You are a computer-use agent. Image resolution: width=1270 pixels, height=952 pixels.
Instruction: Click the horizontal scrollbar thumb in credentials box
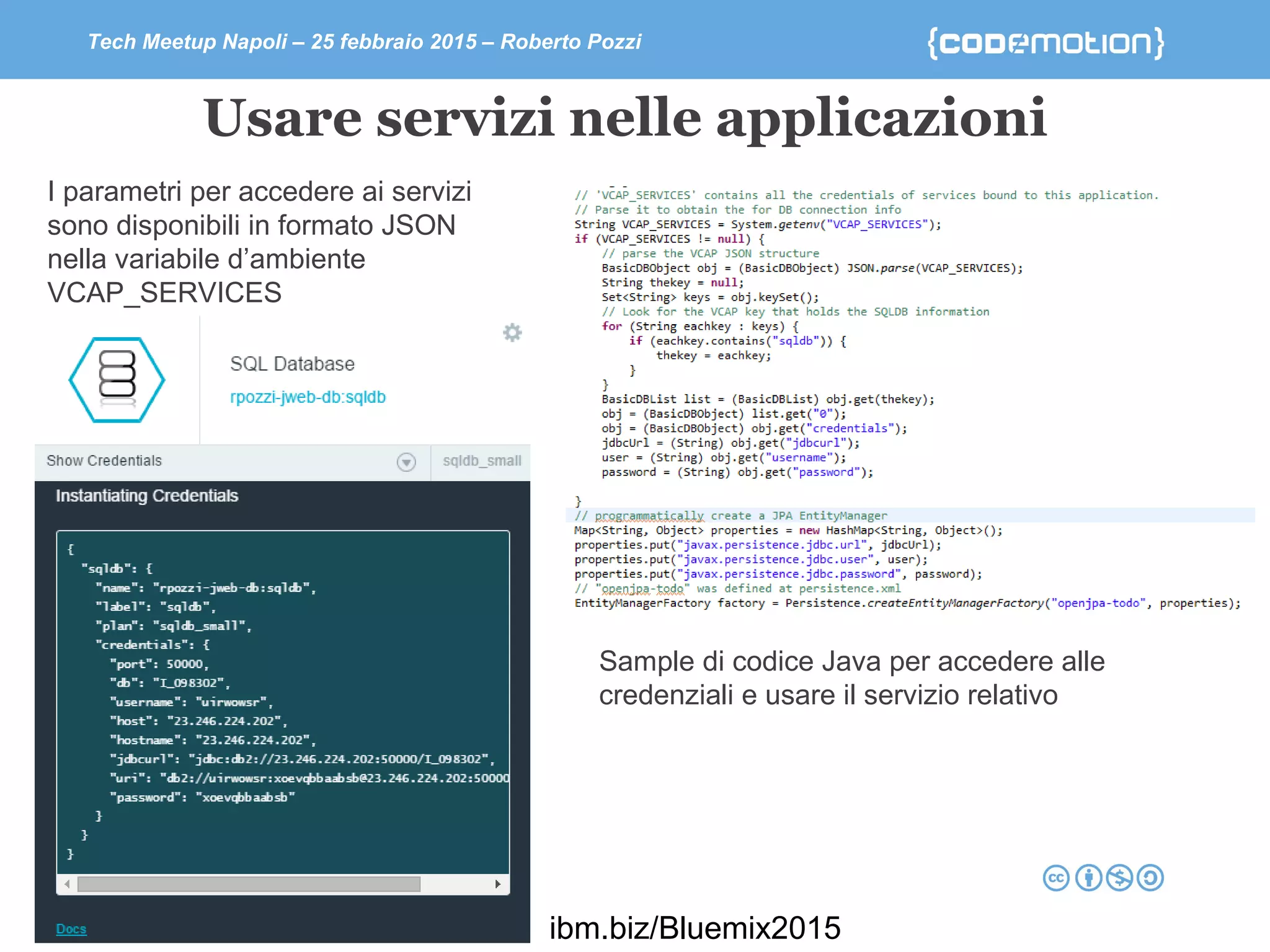pyautogui.click(x=249, y=884)
